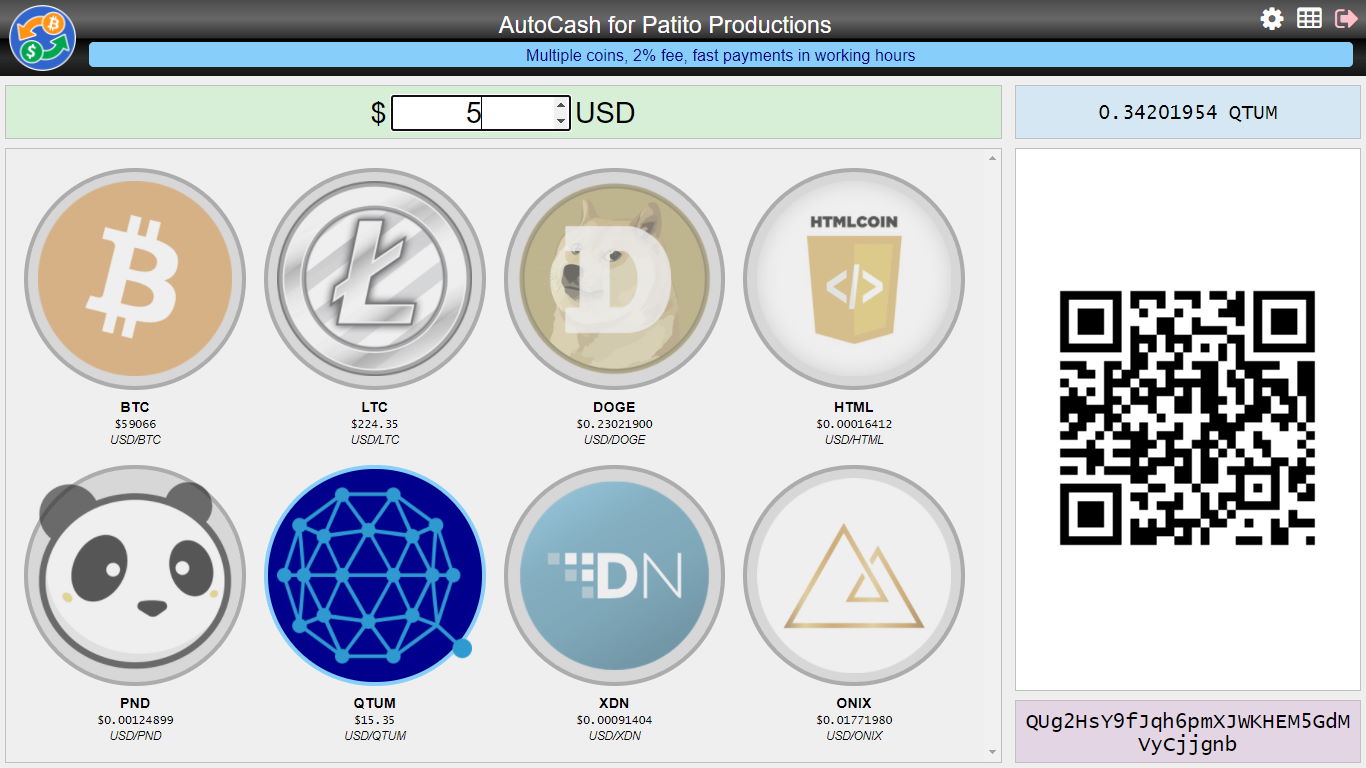This screenshot has height=768, width=1366.
Task: Click the $0.00016412 HTML price
Action: coord(854,424)
